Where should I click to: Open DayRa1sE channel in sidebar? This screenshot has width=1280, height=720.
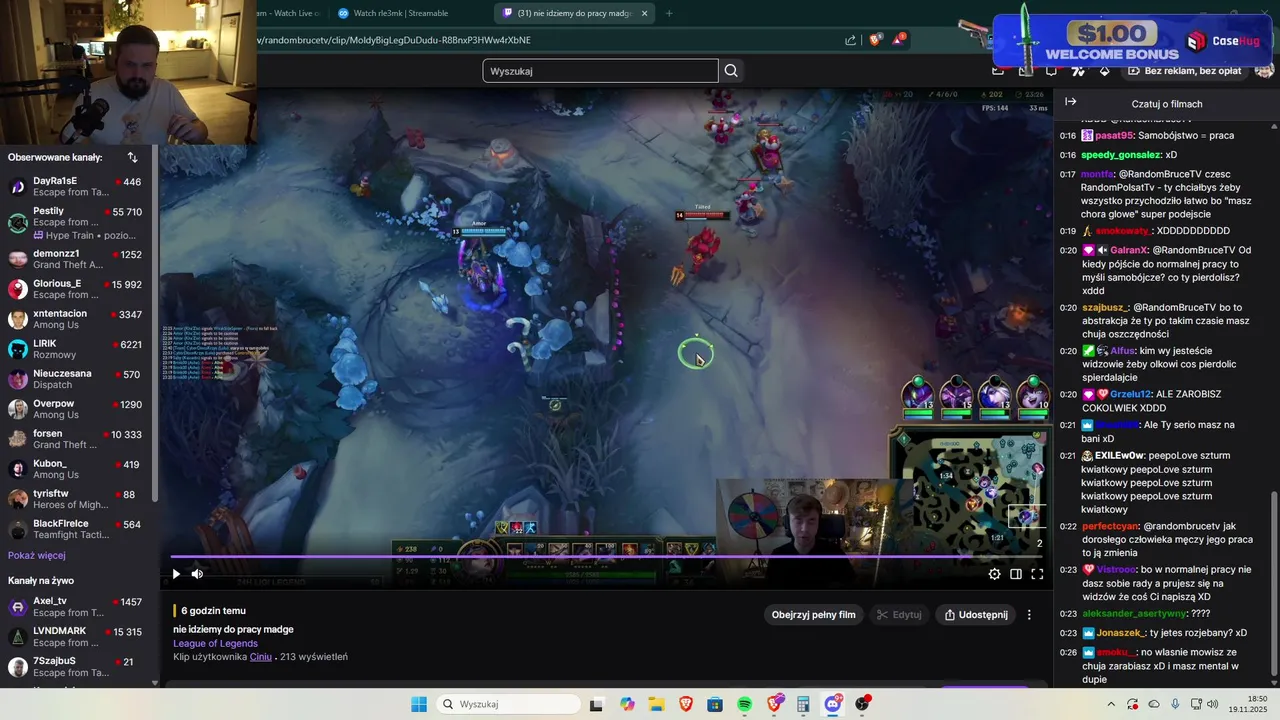[76, 187]
